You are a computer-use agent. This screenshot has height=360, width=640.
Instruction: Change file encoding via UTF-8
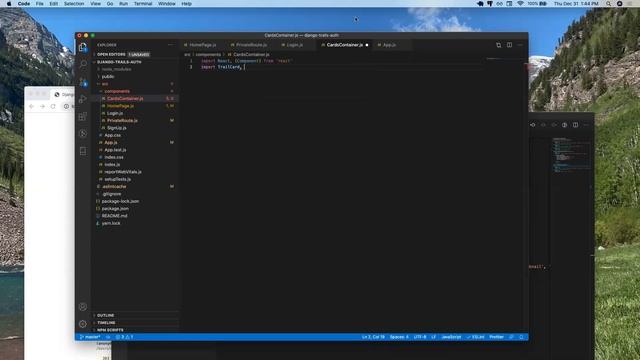pyautogui.click(x=420, y=337)
